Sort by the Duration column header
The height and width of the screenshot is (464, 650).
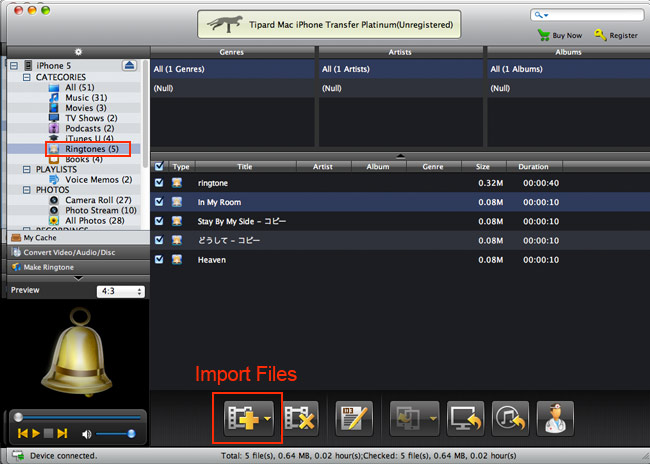coord(534,167)
